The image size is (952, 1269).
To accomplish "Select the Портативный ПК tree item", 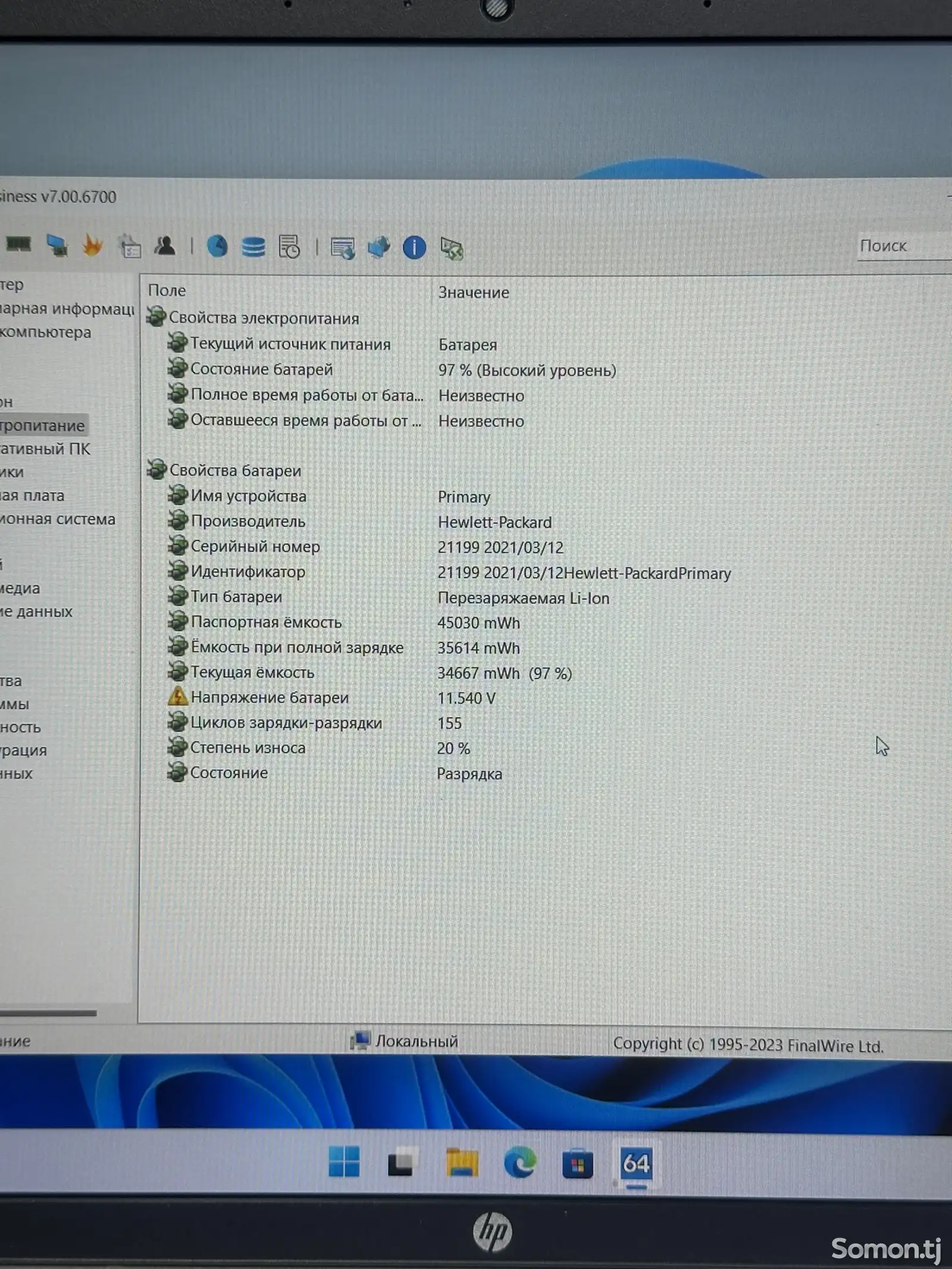I will 45,449.
